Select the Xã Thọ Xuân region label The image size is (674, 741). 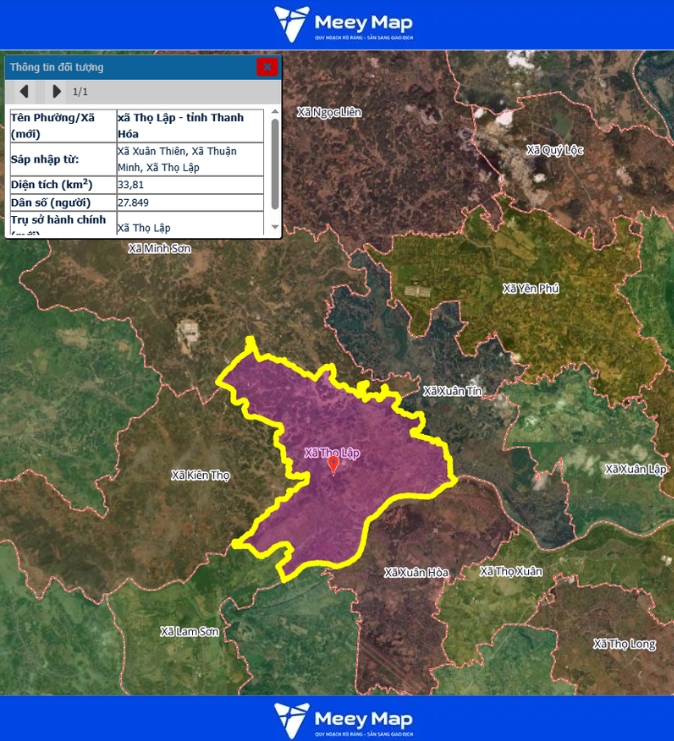pos(510,571)
